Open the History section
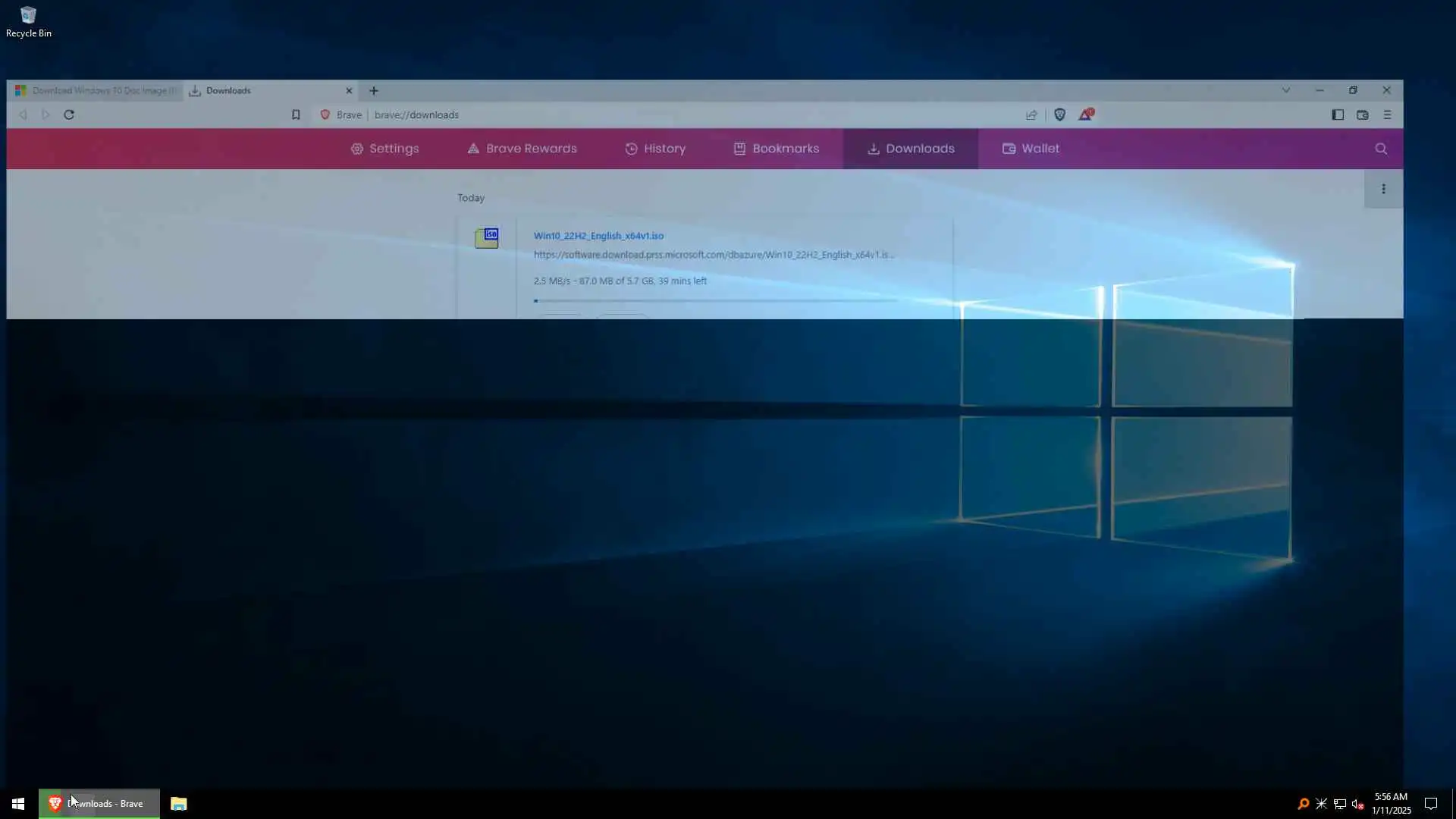 coord(655,149)
